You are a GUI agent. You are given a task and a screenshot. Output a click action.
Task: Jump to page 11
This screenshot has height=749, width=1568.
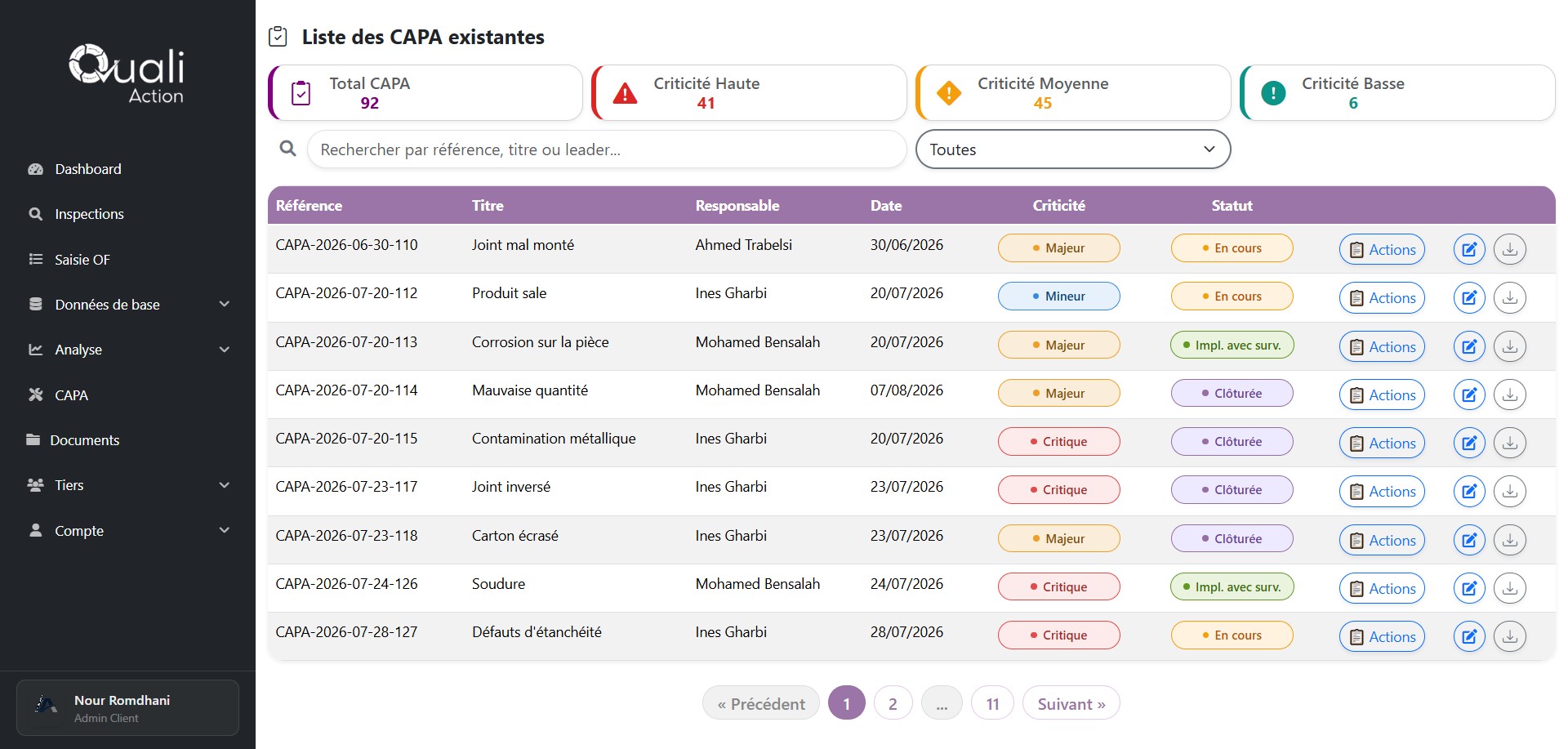992,703
